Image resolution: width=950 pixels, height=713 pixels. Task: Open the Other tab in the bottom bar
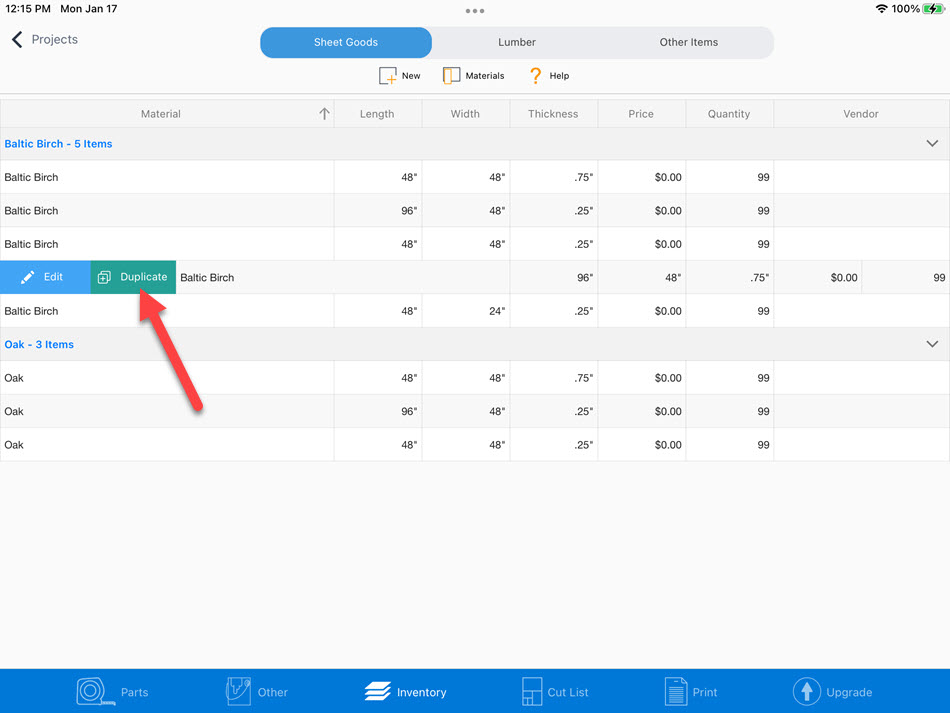pyautogui.click(x=257, y=692)
